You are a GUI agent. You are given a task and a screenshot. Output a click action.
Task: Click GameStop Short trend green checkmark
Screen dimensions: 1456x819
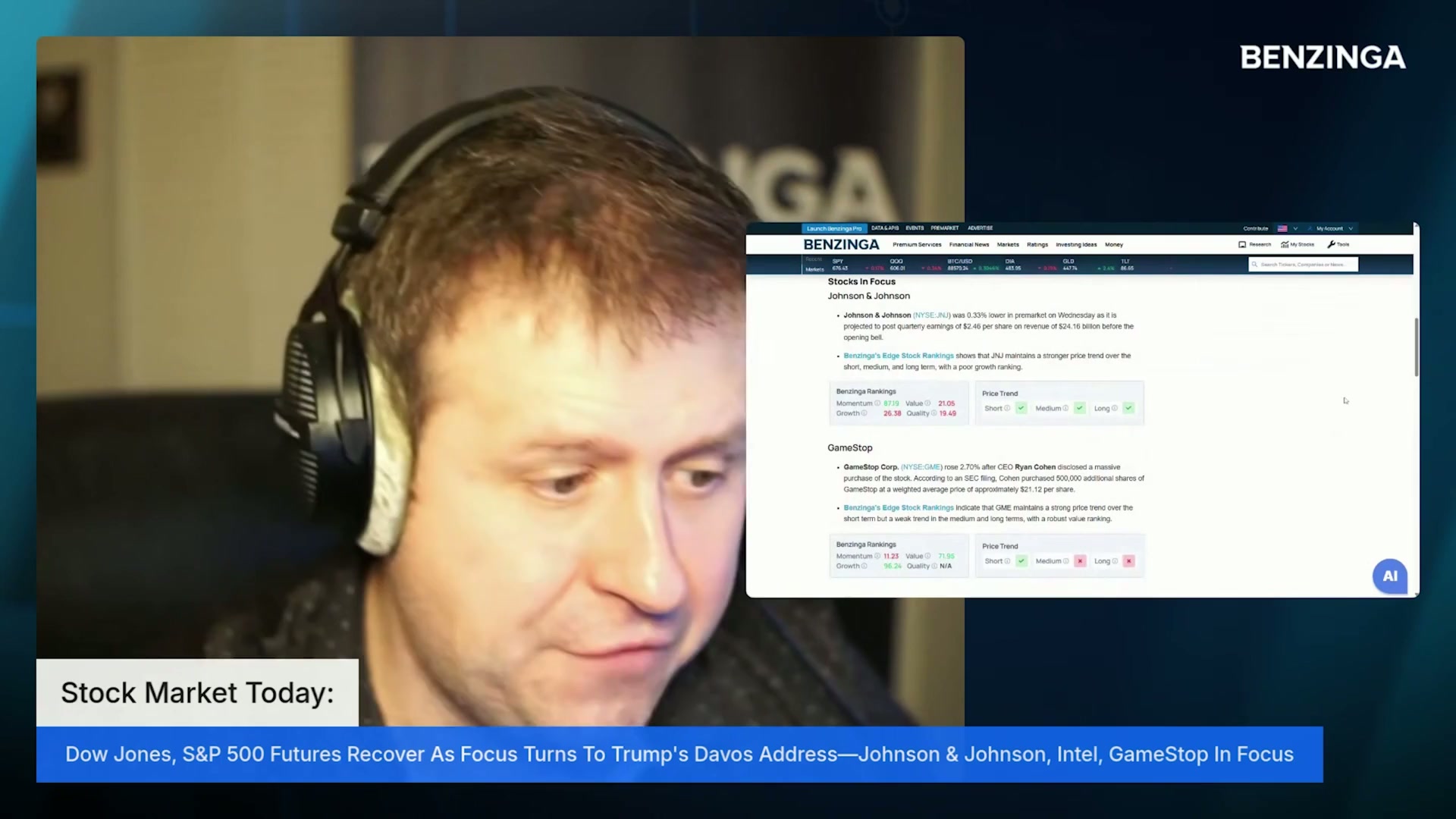coord(1021,561)
